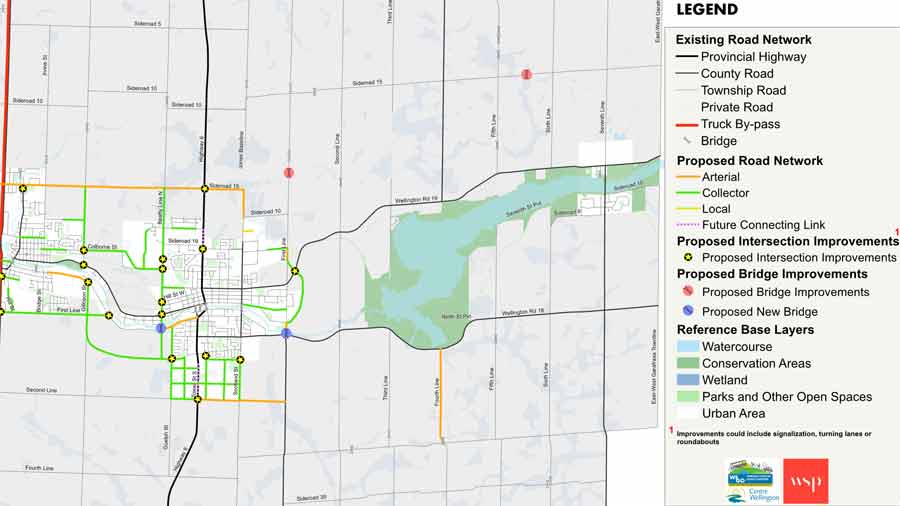Image resolution: width=900 pixels, height=506 pixels.
Task: Click the Colborne St intersection improvement star
Action: pyautogui.click(x=84, y=250)
